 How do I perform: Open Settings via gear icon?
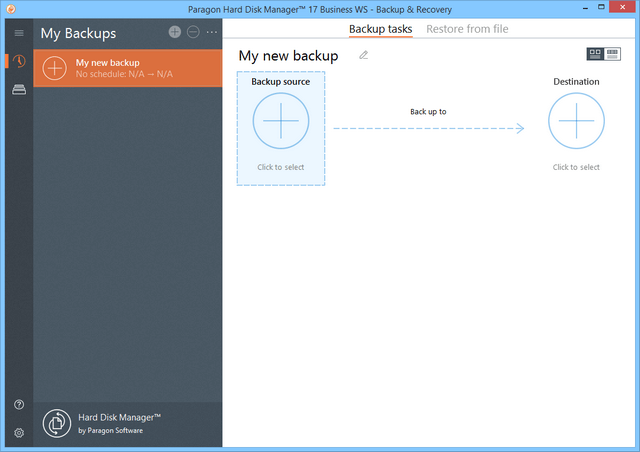pyautogui.click(x=18, y=433)
